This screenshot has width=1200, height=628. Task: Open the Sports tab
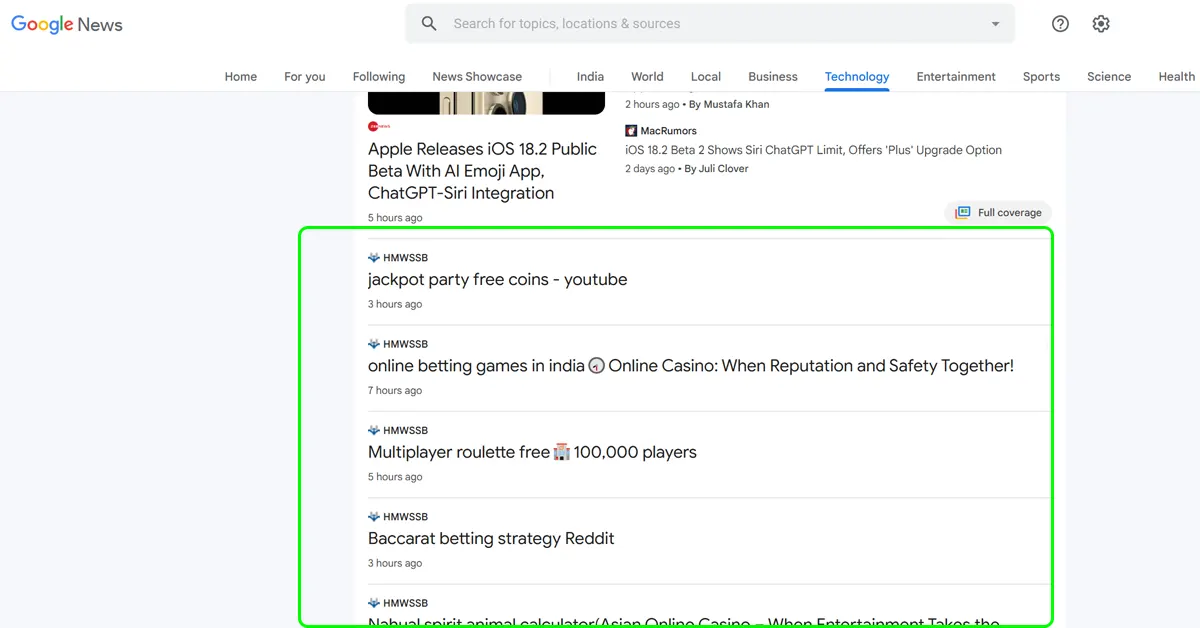pyautogui.click(x=1041, y=77)
